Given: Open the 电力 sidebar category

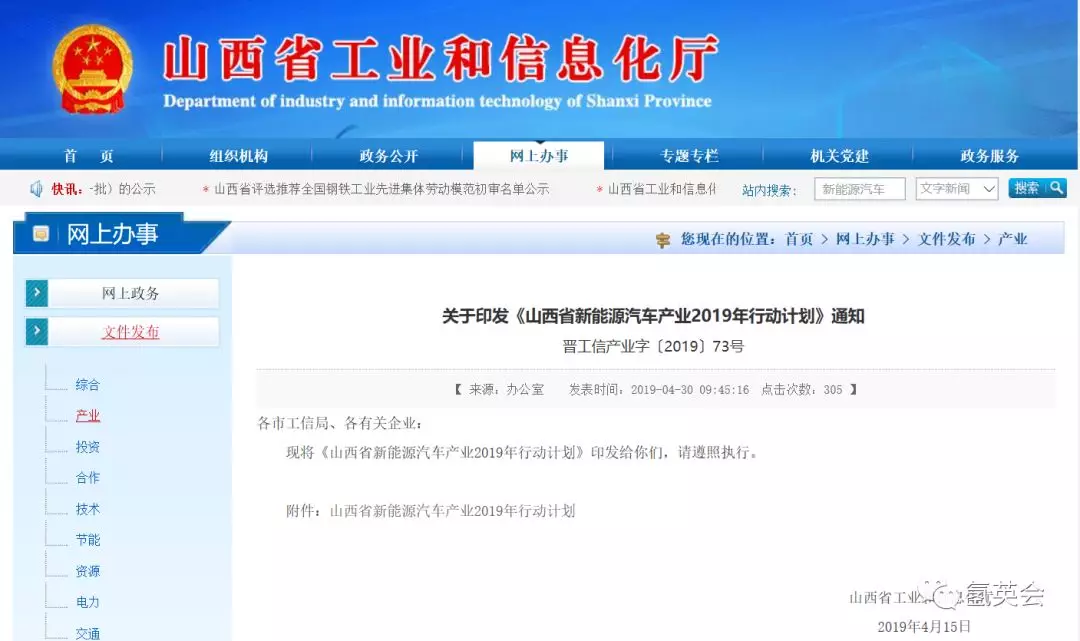Looking at the screenshot, I should 88,602.
